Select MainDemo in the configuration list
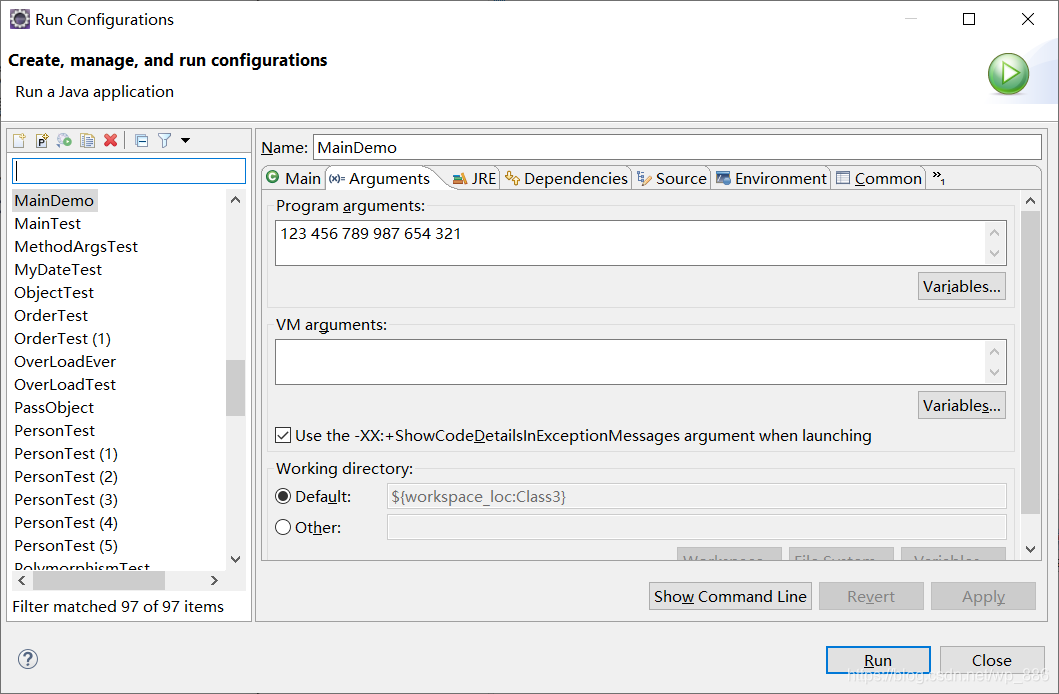Viewport: 1059px width, 694px height. coord(54,201)
